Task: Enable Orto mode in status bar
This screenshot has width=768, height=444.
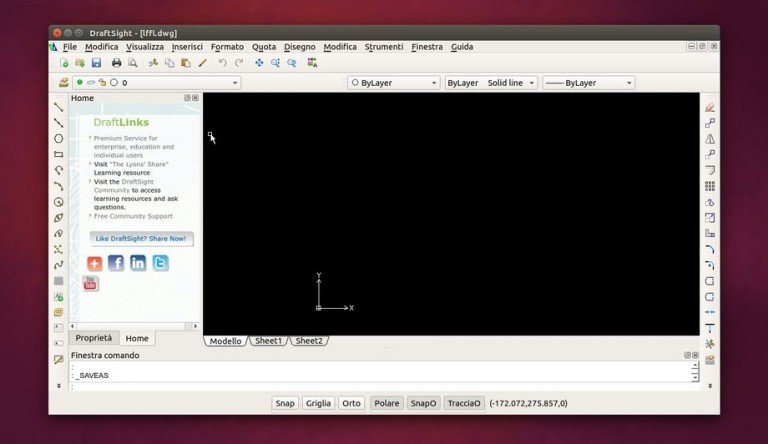Action: point(351,403)
